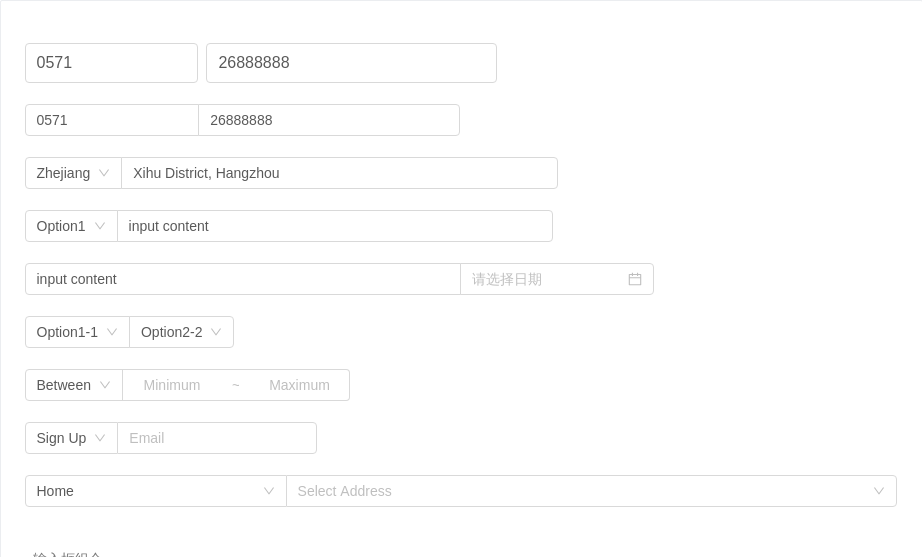Focus the Email input field

click(217, 438)
